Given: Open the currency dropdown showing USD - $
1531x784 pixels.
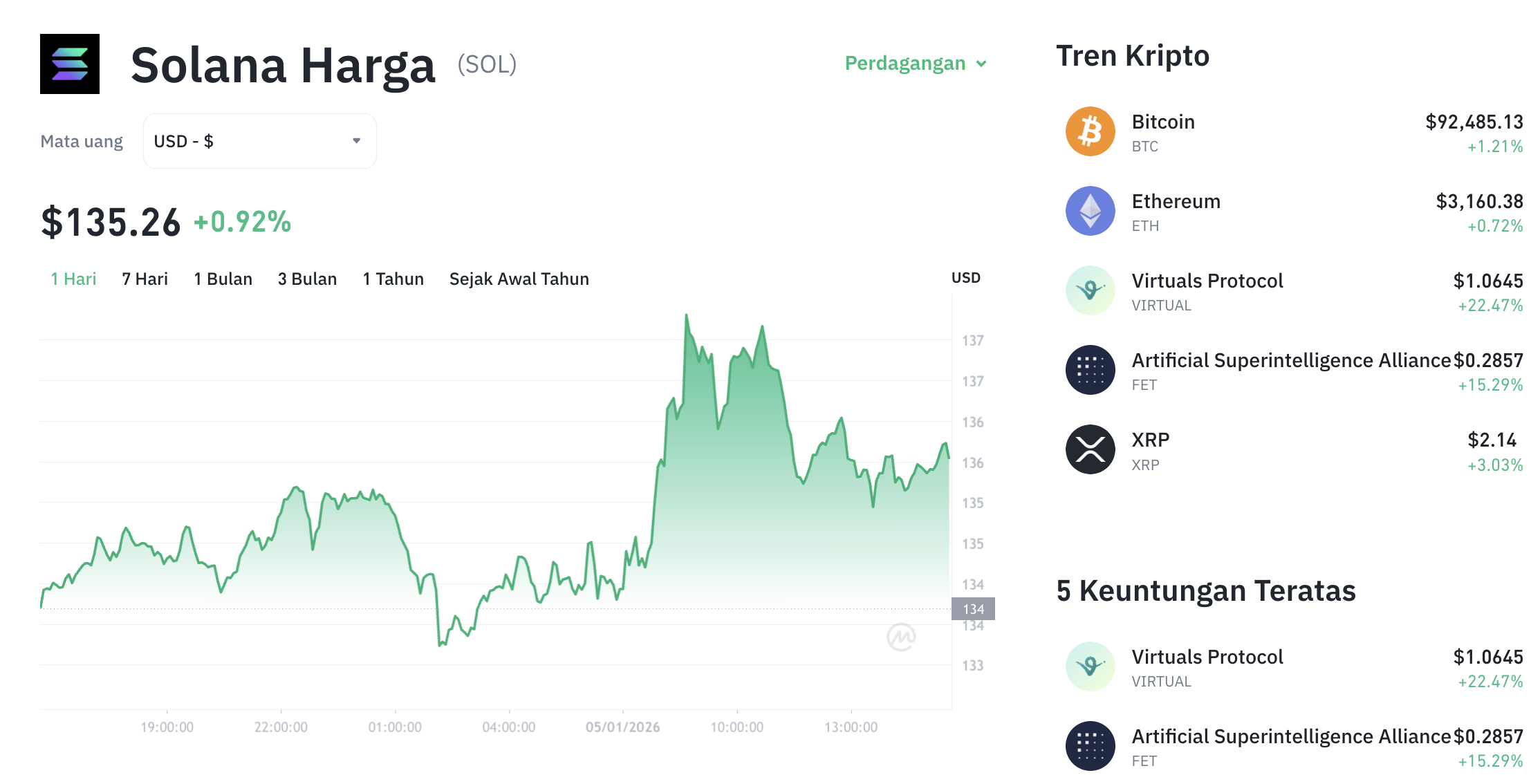Looking at the screenshot, I should pos(259,140).
